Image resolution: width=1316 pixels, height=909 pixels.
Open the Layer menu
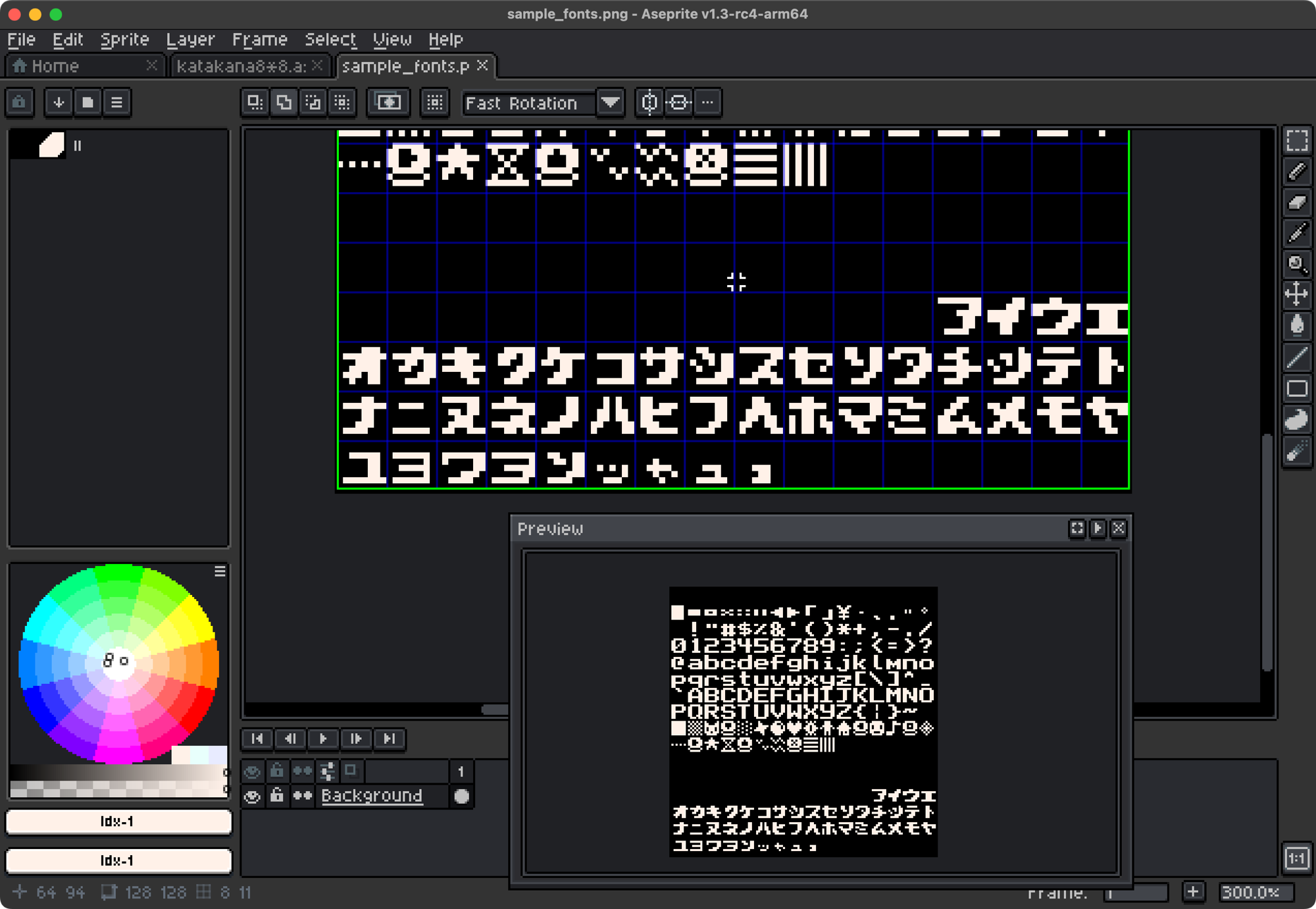190,39
